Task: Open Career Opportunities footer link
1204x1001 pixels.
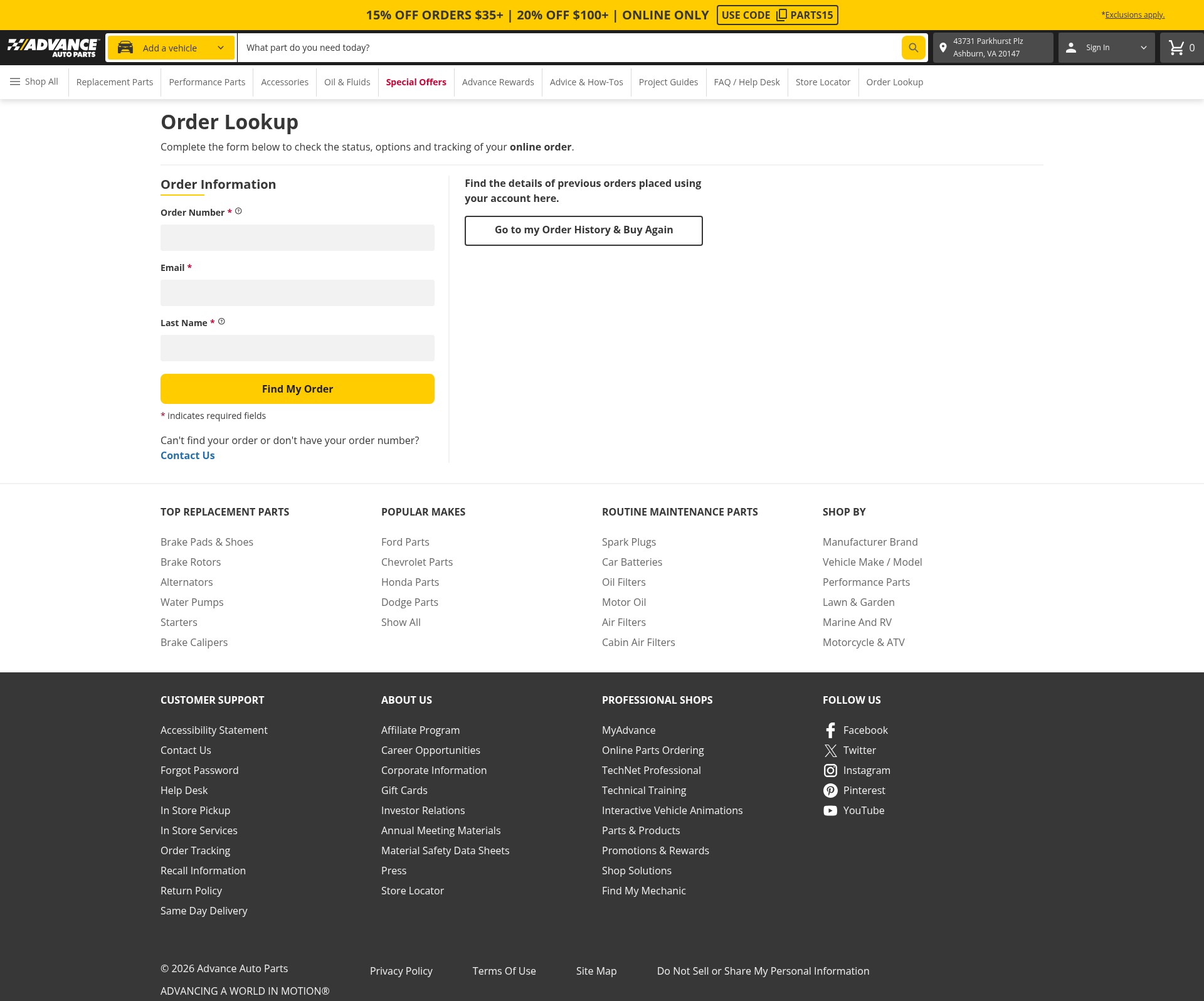Action: (x=431, y=750)
